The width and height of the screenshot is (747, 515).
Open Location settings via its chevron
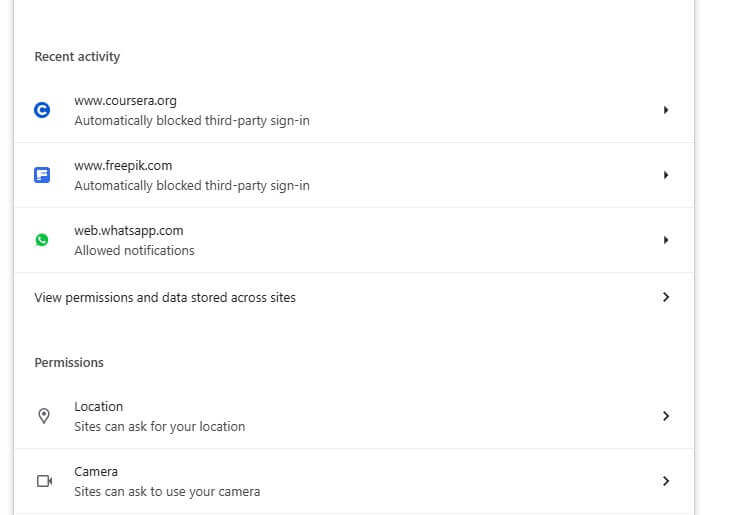(x=666, y=416)
